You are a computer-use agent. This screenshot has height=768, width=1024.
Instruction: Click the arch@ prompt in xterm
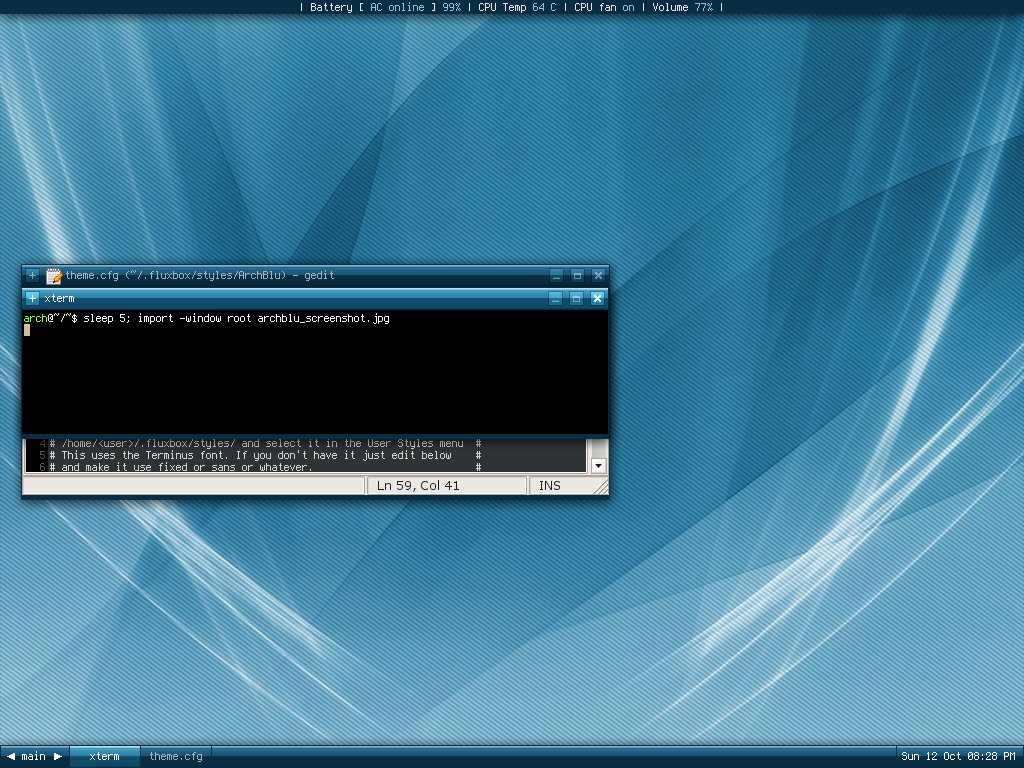tap(50, 319)
